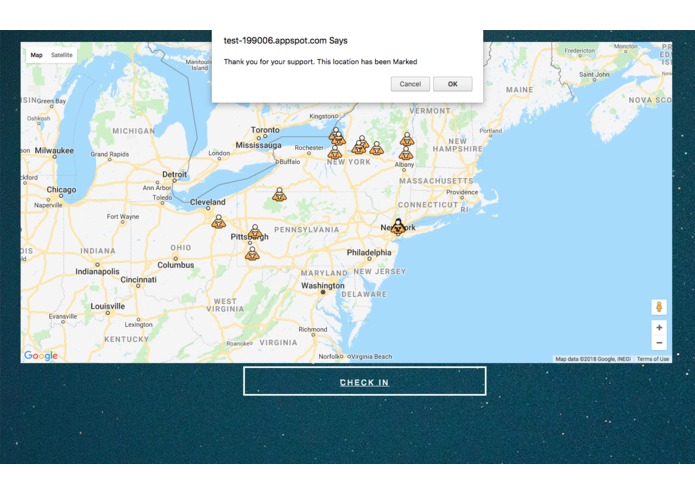Click the marker icon over New York City

pos(398,226)
